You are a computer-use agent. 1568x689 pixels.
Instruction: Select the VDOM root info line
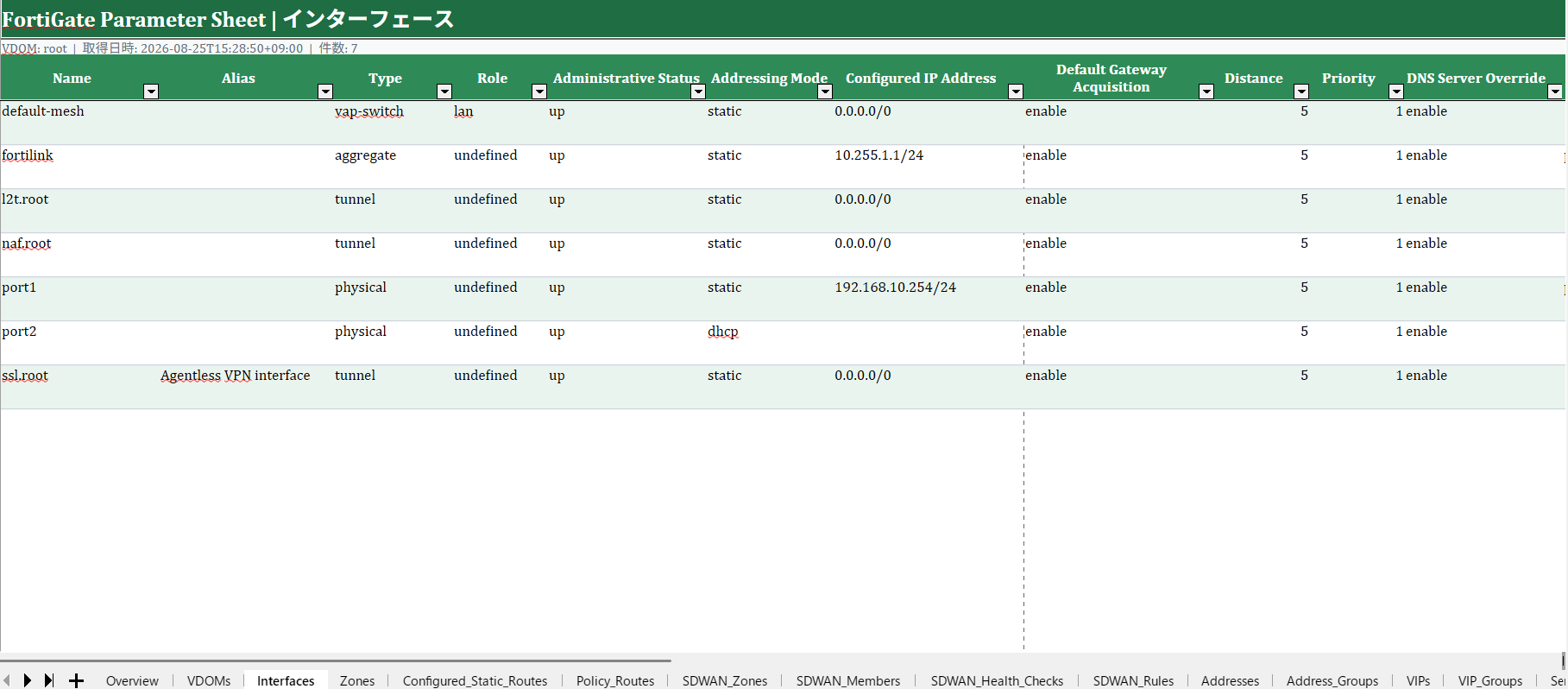point(179,48)
